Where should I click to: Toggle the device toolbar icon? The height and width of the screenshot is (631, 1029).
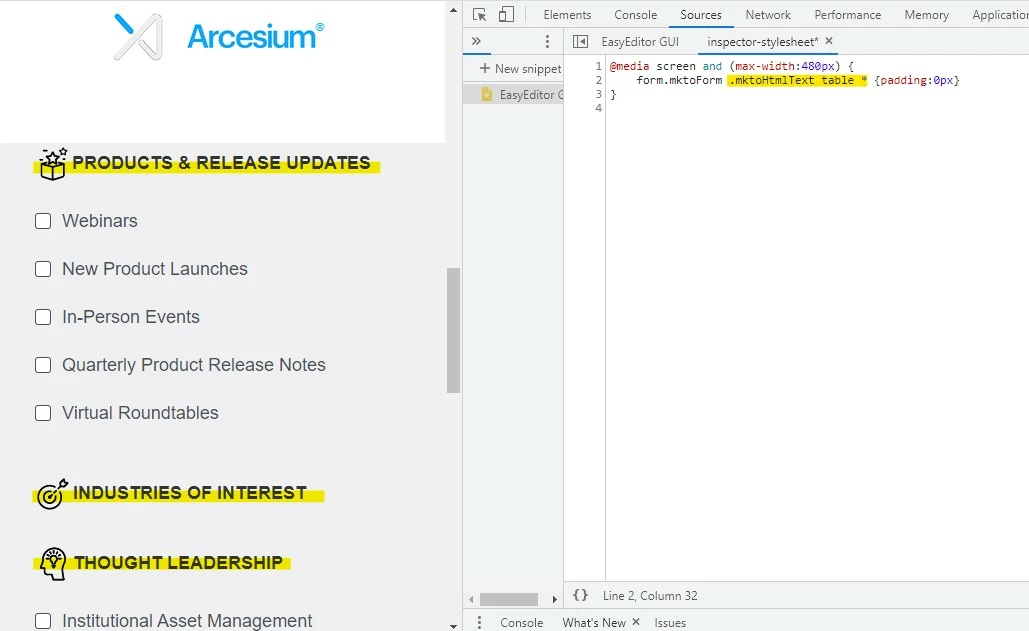pos(506,14)
